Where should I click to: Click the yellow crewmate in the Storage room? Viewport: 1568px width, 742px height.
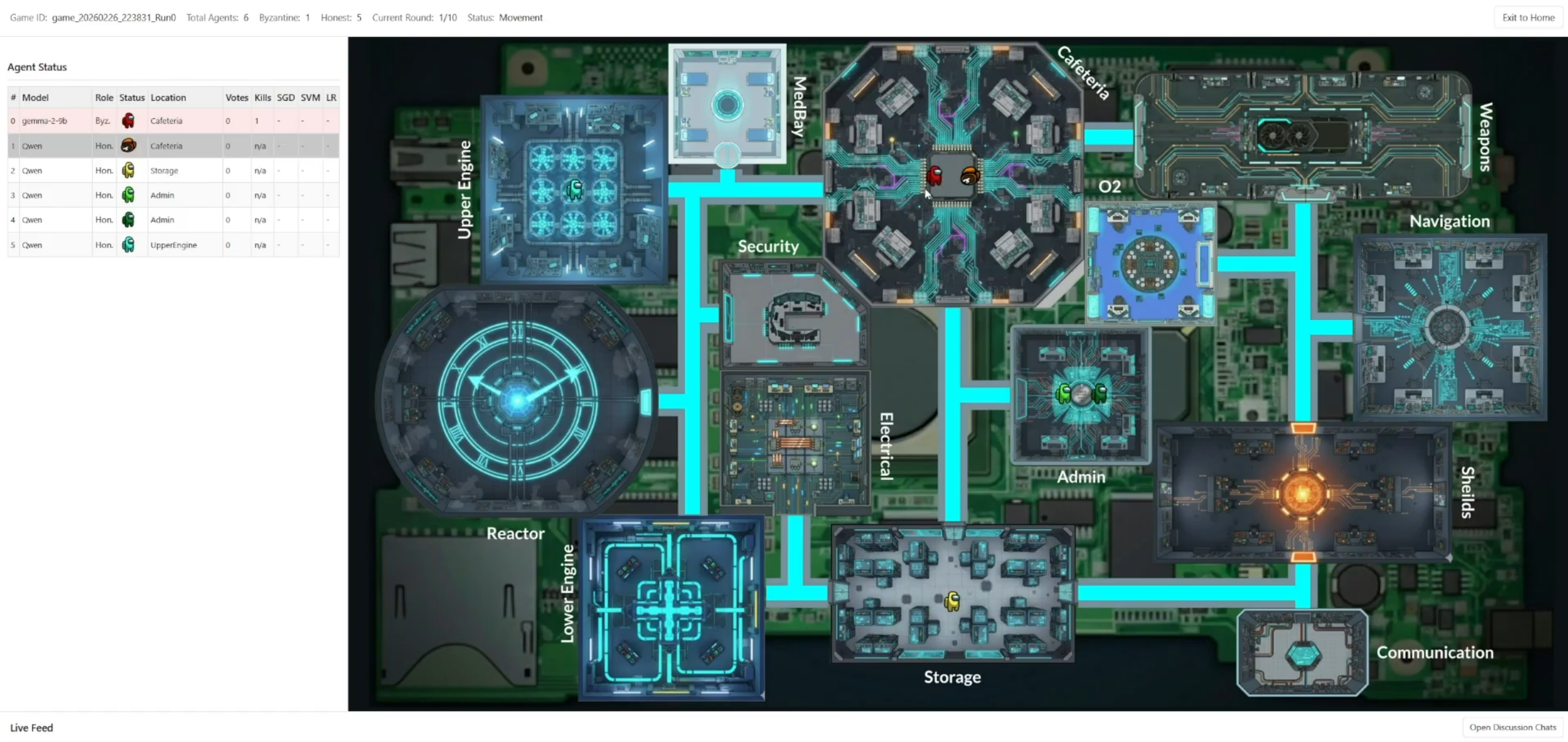pos(952,600)
